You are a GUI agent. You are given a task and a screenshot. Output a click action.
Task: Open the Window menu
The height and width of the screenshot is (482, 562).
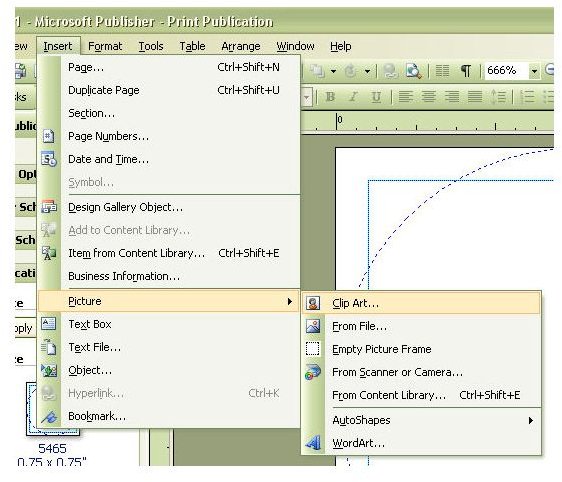point(295,46)
